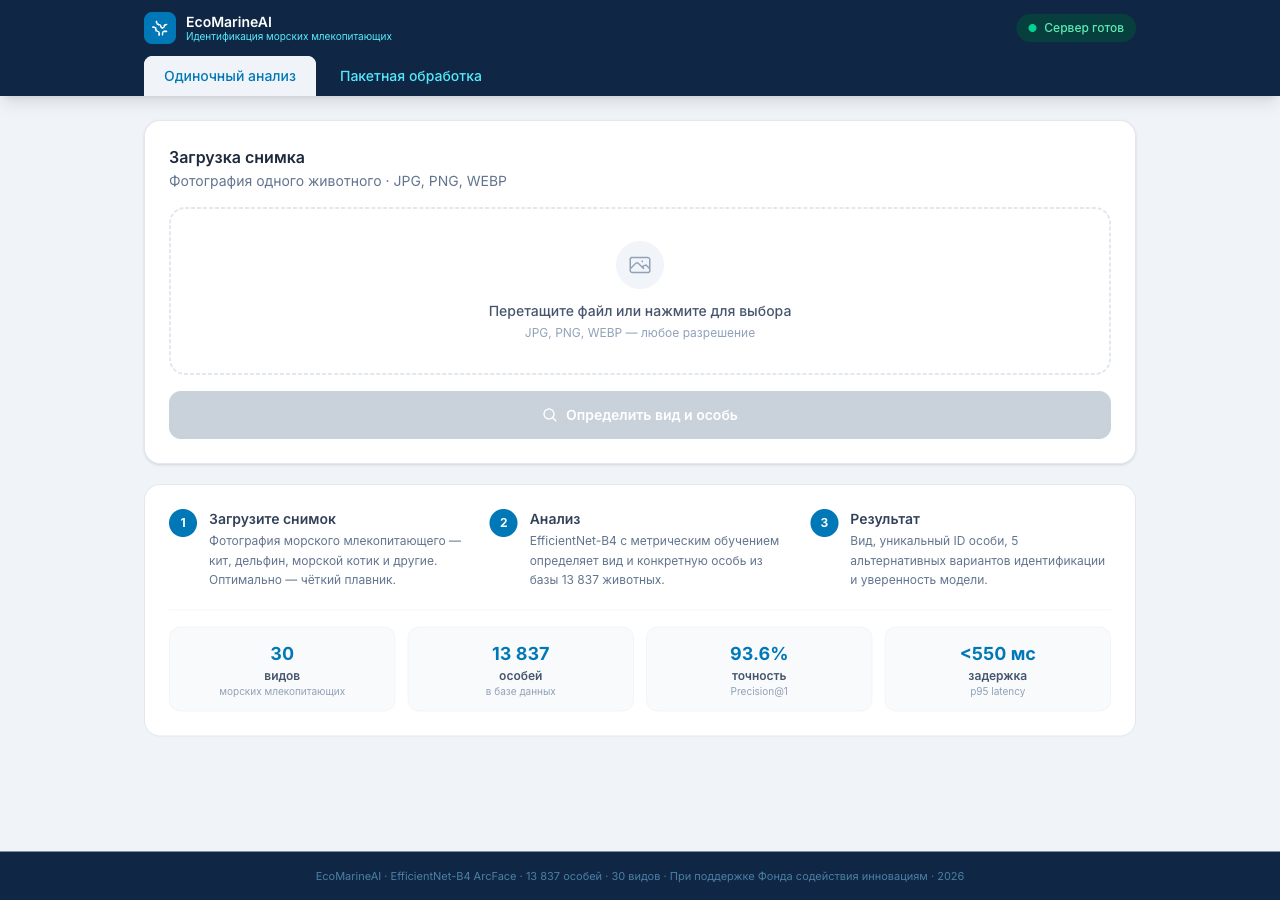Viewport: 1280px width, 900px height.
Task: Click the EcoMarineAI logo icon
Action: coord(160,28)
